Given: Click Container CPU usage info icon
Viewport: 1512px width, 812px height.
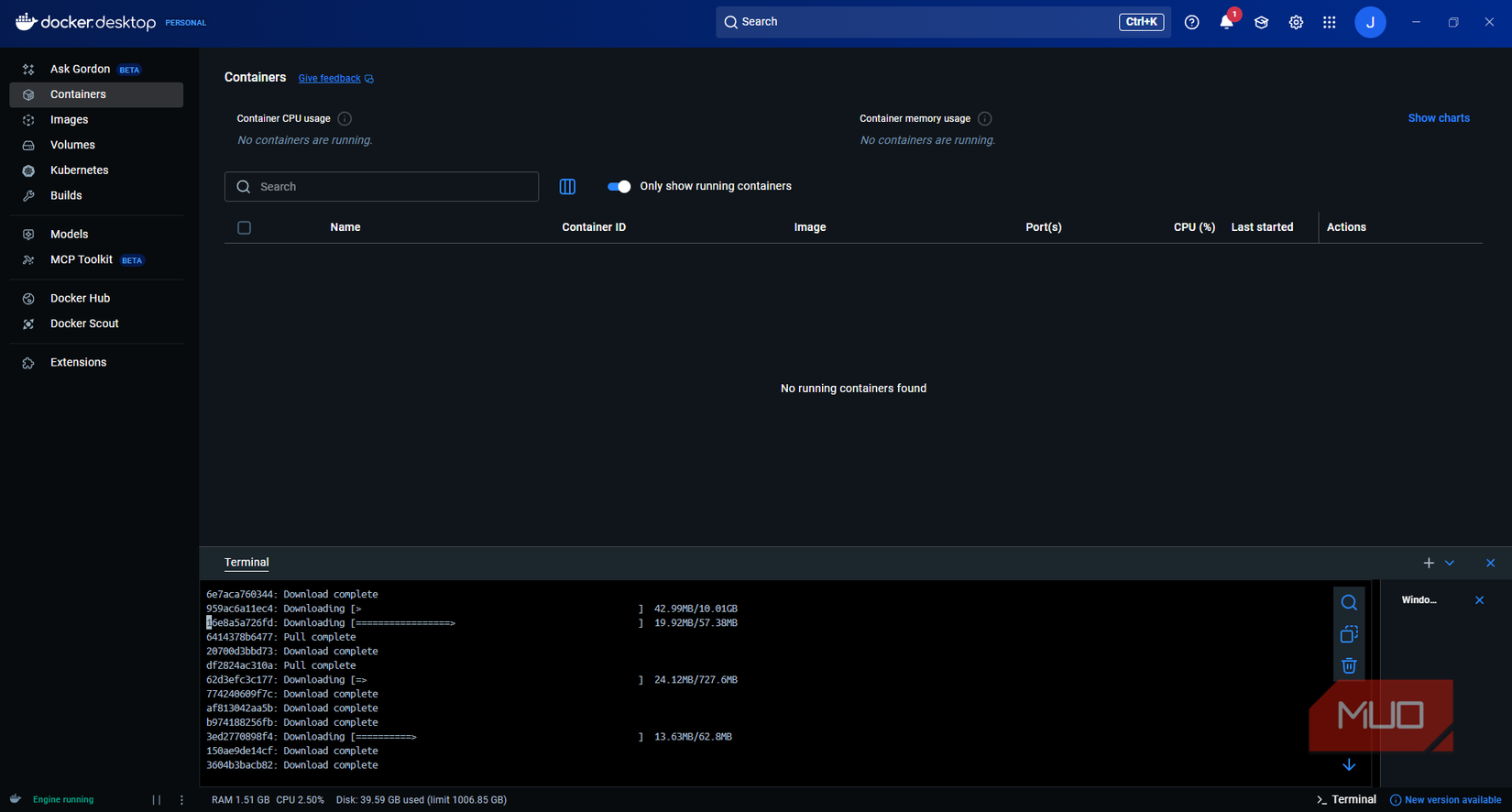Looking at the screenshot, I should pos(345,119).
